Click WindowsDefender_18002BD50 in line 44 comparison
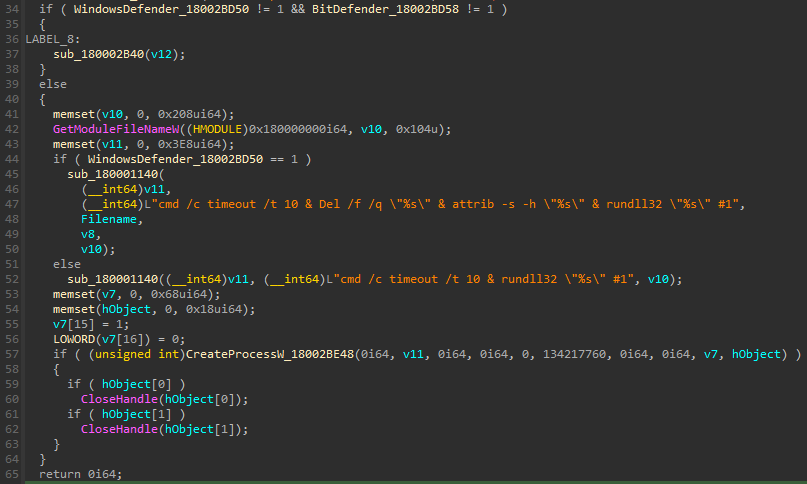807x484 pixels. [x=175, y=159]
